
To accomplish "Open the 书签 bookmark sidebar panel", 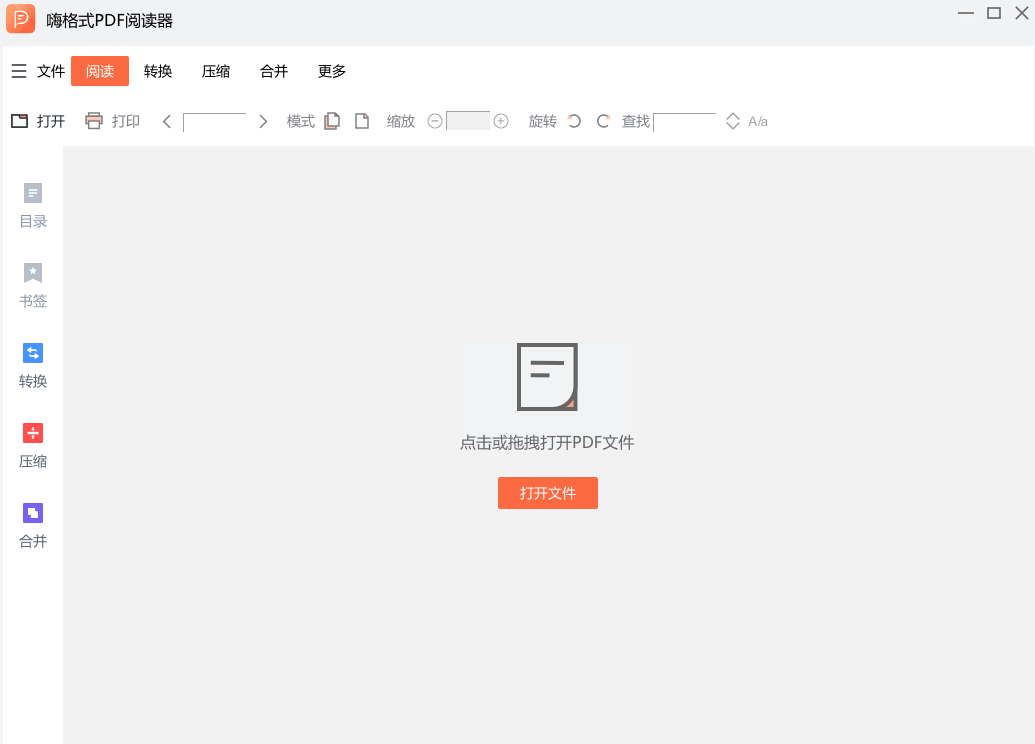I will [x=33, y=285].
